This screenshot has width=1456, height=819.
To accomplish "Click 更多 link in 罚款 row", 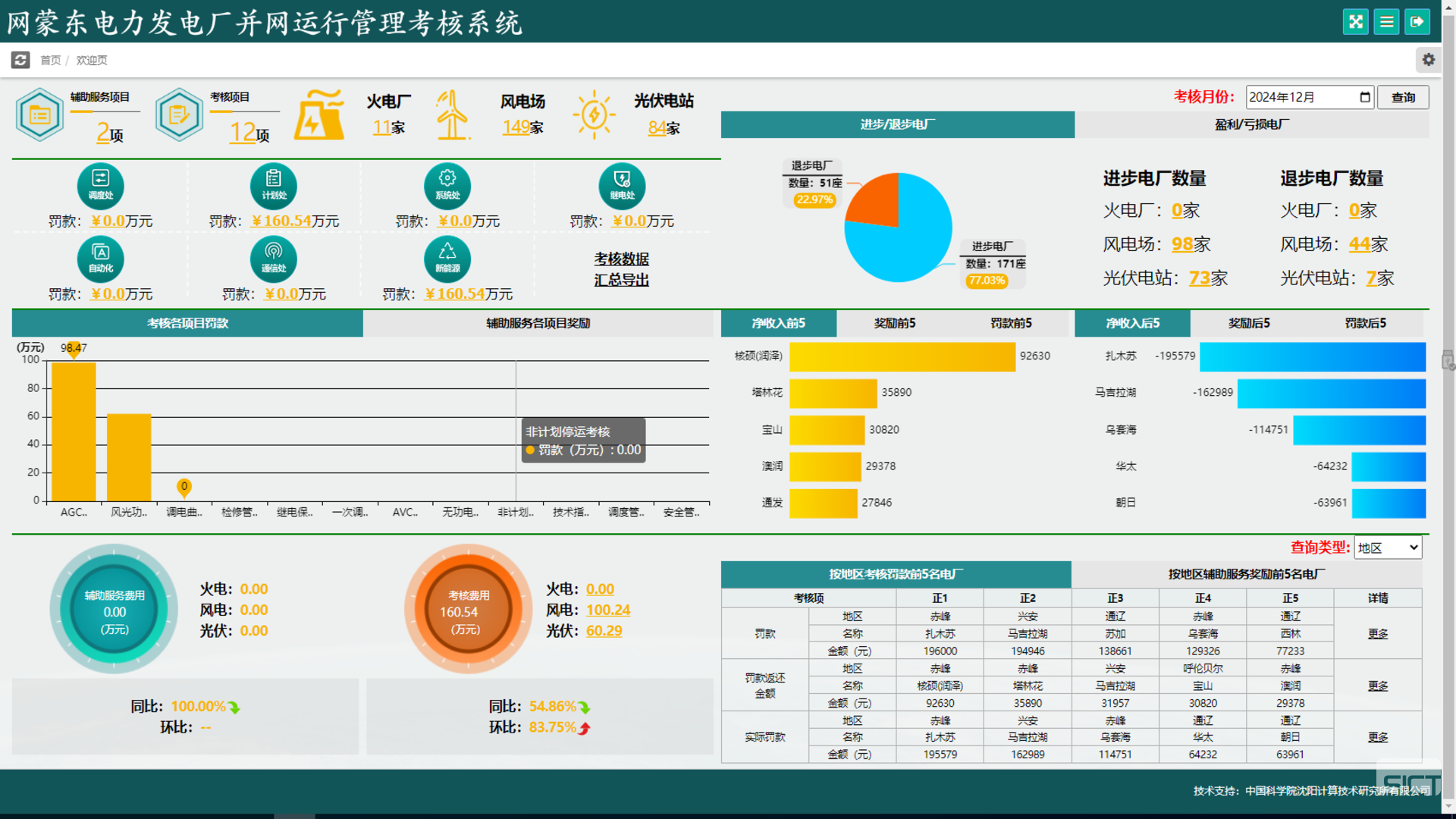I will [1378, 634].
